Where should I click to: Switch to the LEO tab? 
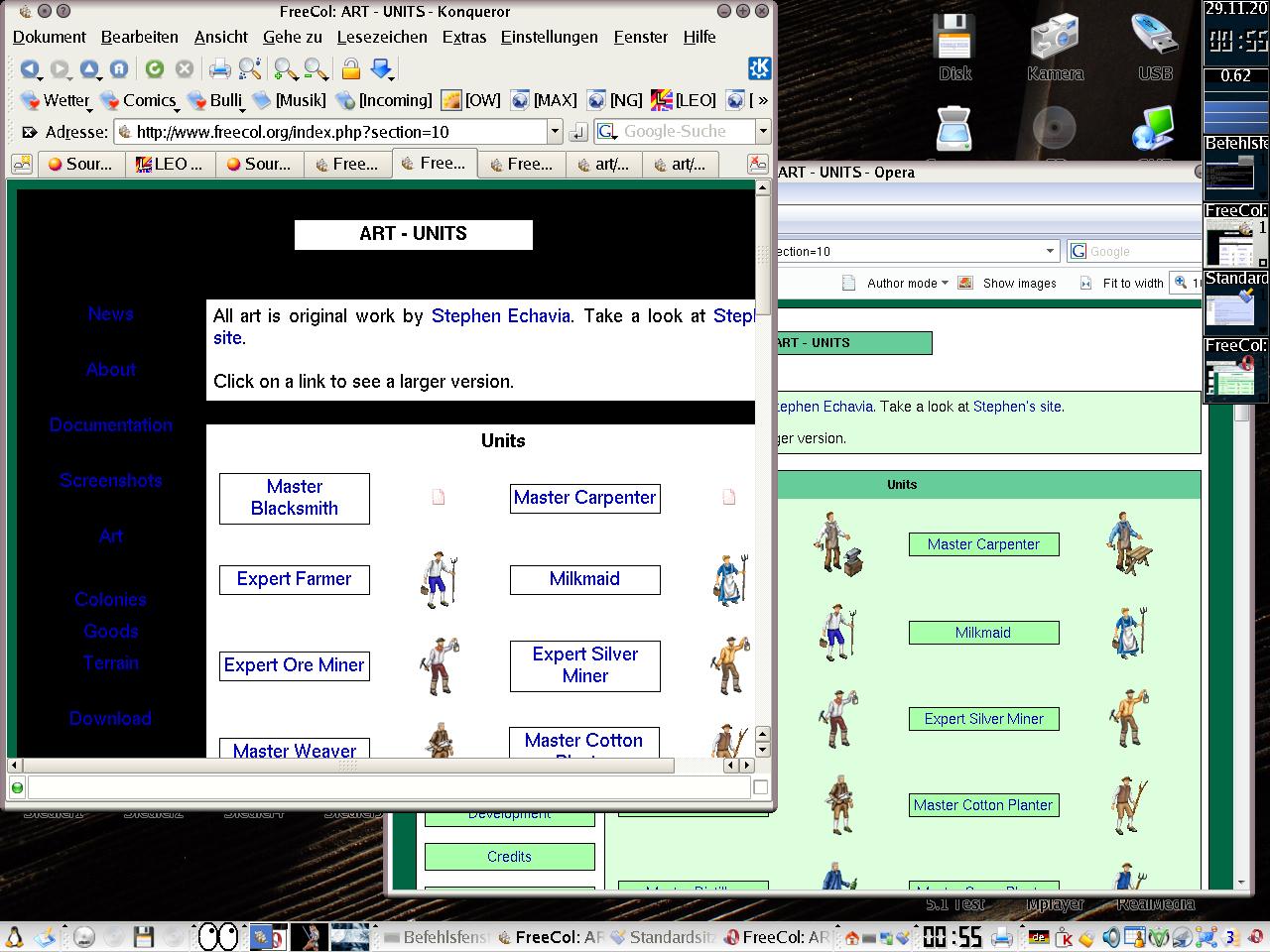170,165
